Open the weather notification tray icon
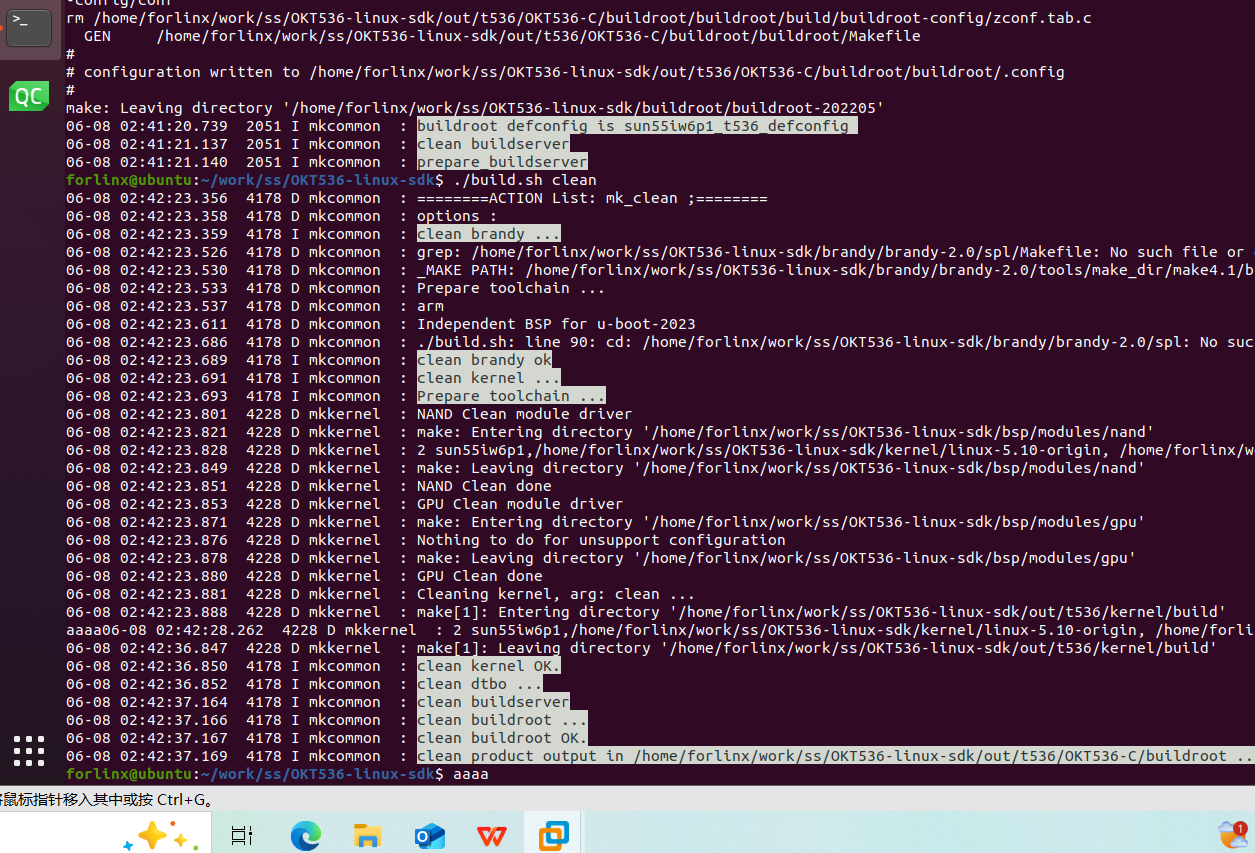The width and height of the screenshot is (1255, 853). tap(1232, 835)
